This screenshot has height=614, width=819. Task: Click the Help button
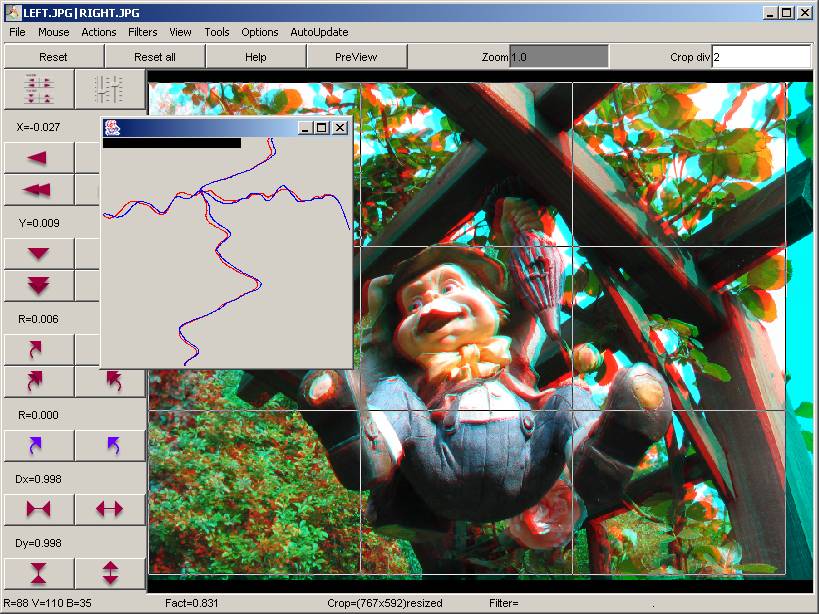click(x=255, y=57)
